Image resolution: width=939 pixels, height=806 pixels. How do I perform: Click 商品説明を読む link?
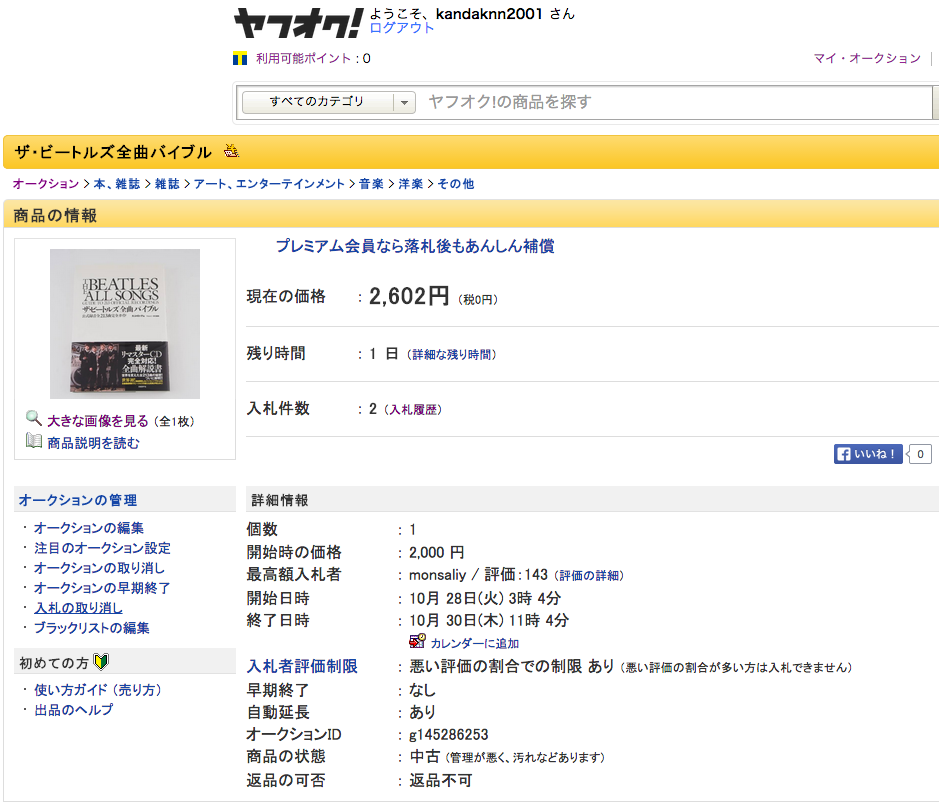coord(93,443)
